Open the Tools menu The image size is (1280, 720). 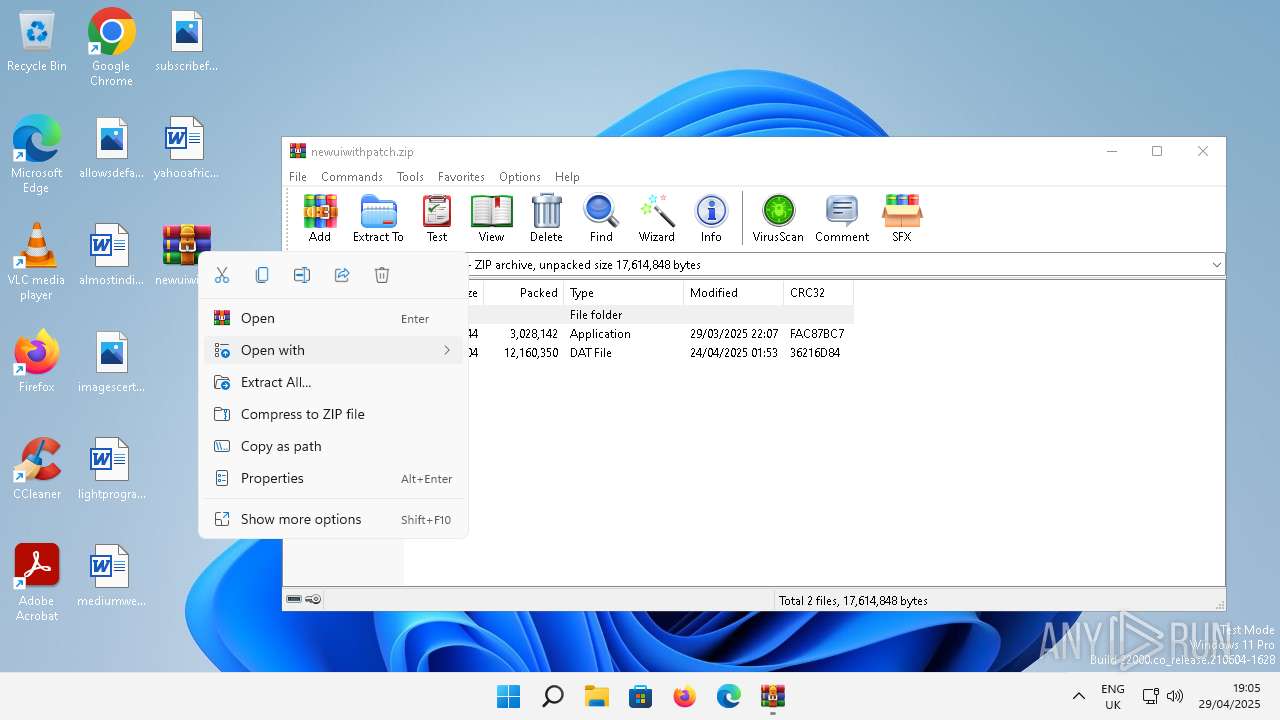tap(410, 177)
